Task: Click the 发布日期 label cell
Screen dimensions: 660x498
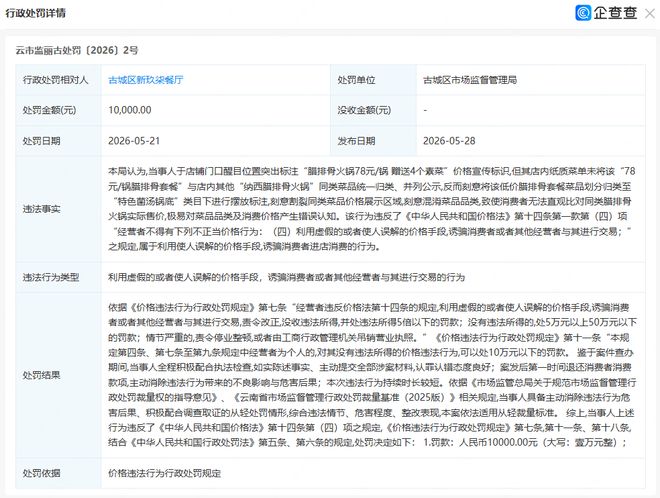Action: (373, 141)
